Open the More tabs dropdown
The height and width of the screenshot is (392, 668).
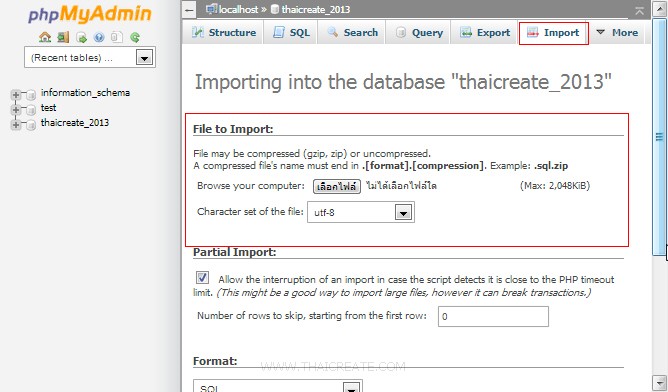click(x=617, y=32)
